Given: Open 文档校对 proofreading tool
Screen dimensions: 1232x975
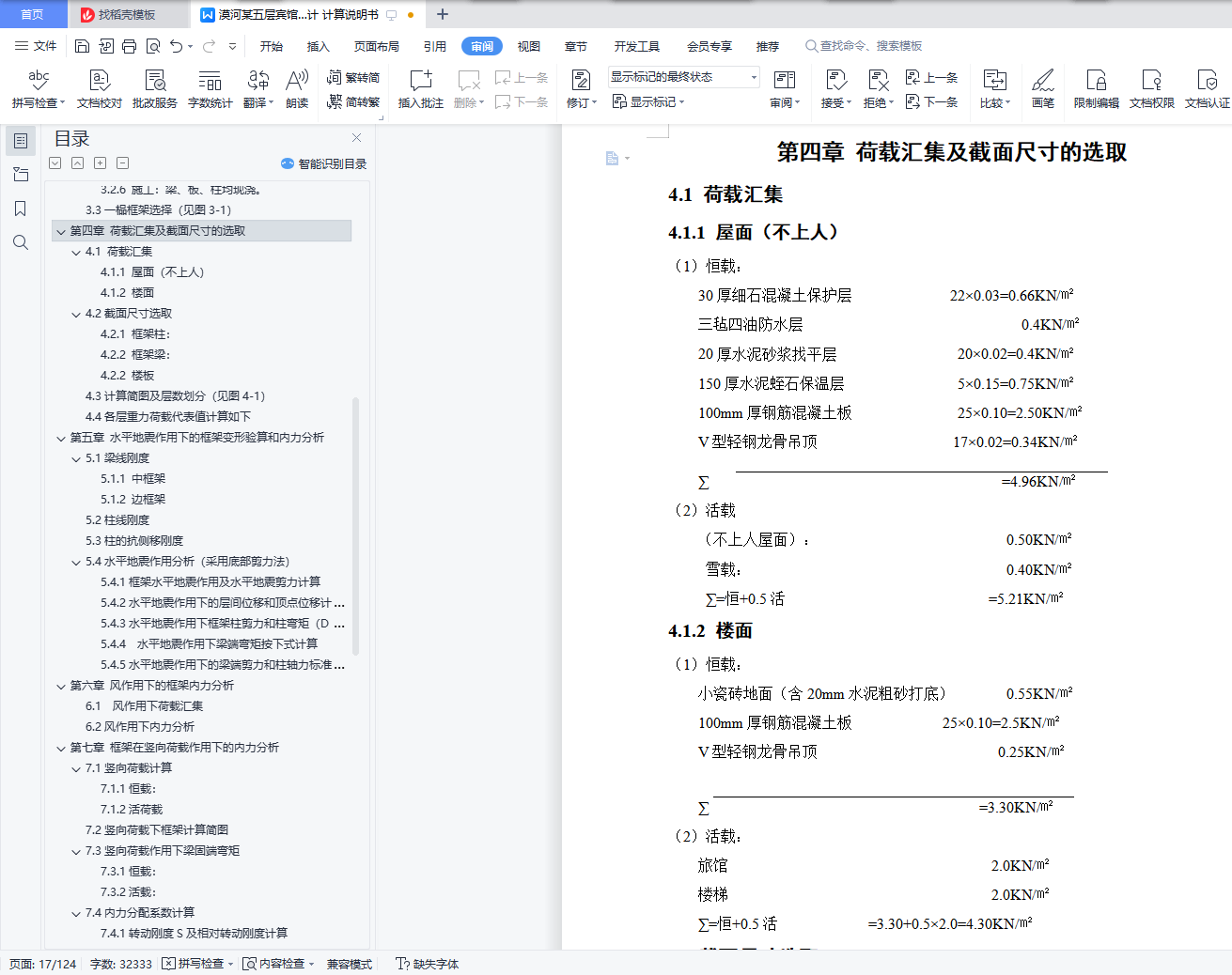Looking at the screenshot, I should click(100, 89).
